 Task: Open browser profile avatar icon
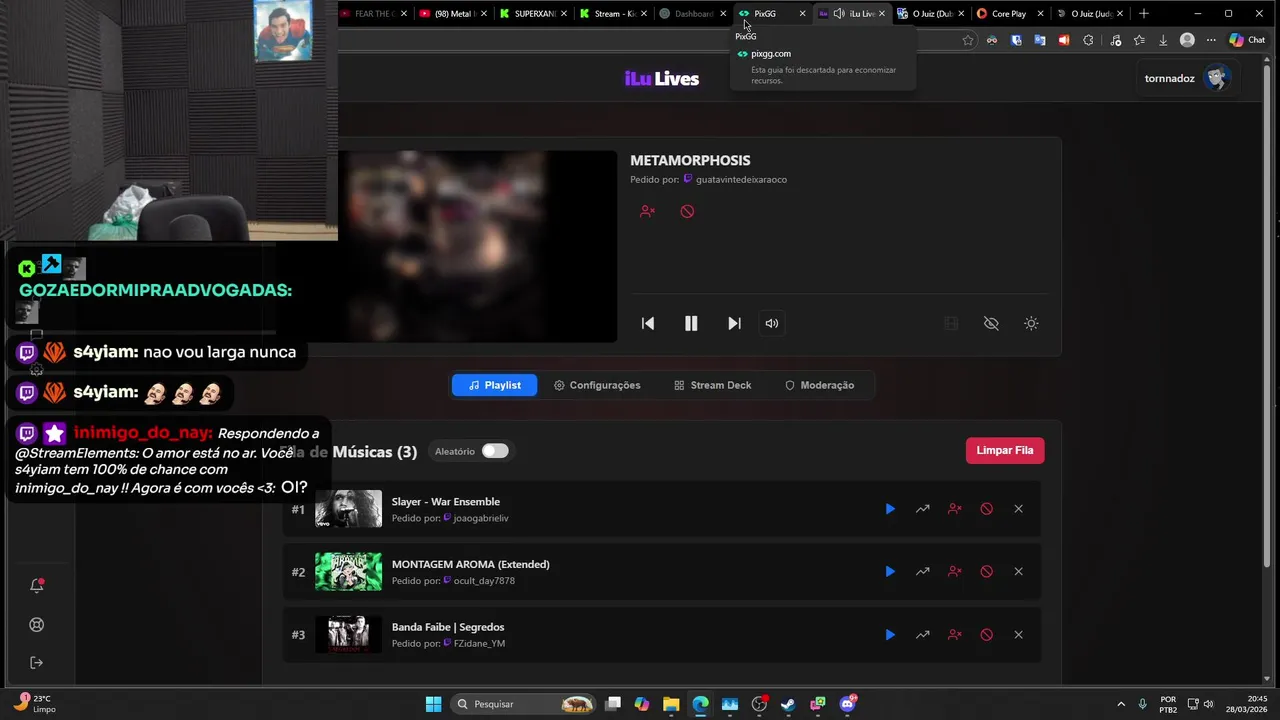point(1187,40)
